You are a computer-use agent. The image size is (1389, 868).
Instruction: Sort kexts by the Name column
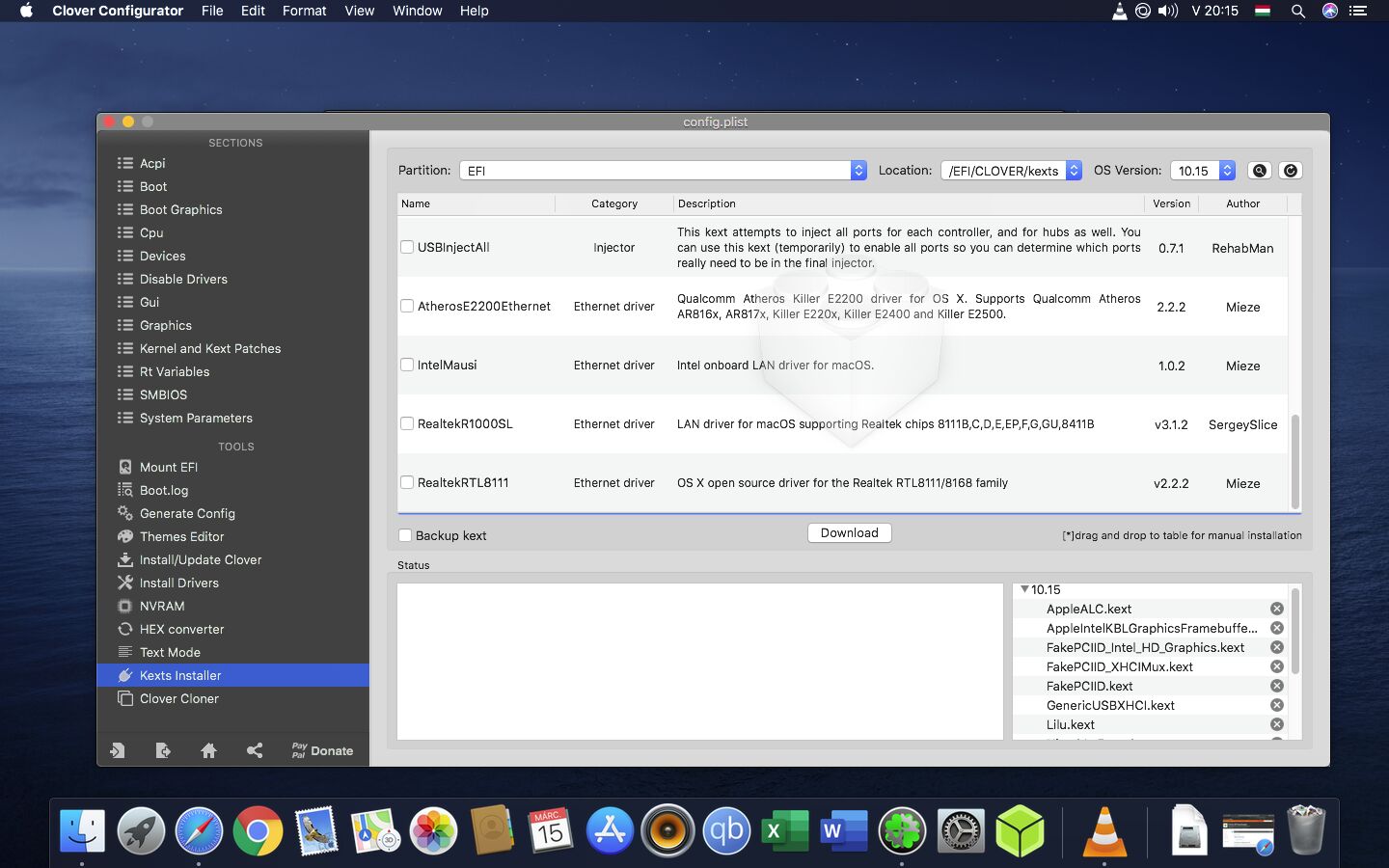[x=476, y=203]
